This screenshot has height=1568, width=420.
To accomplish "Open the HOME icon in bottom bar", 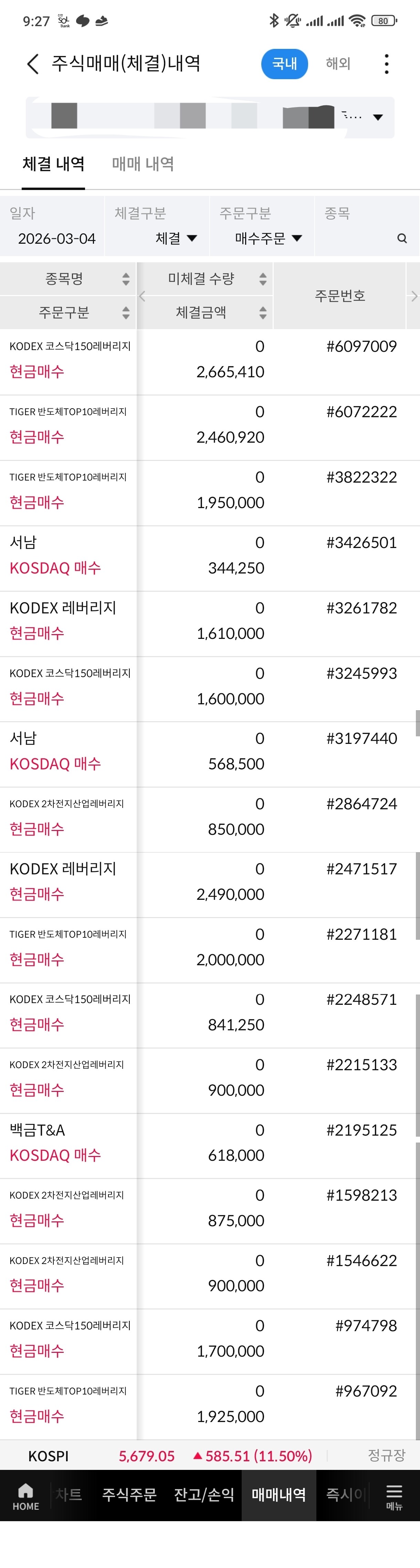I will (25, 1496).
